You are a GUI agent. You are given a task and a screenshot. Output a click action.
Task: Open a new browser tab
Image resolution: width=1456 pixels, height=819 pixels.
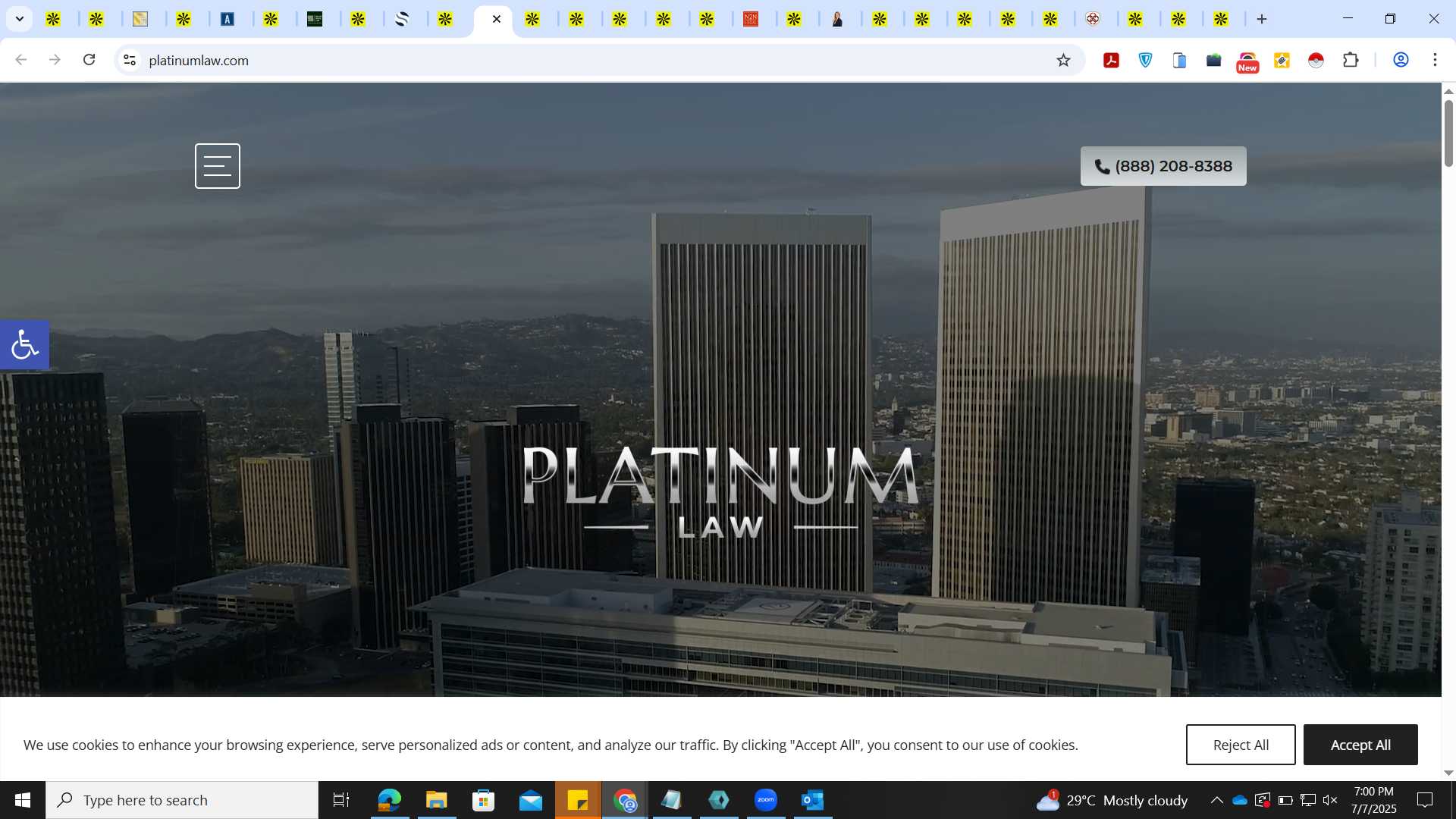coord(1262,19)
